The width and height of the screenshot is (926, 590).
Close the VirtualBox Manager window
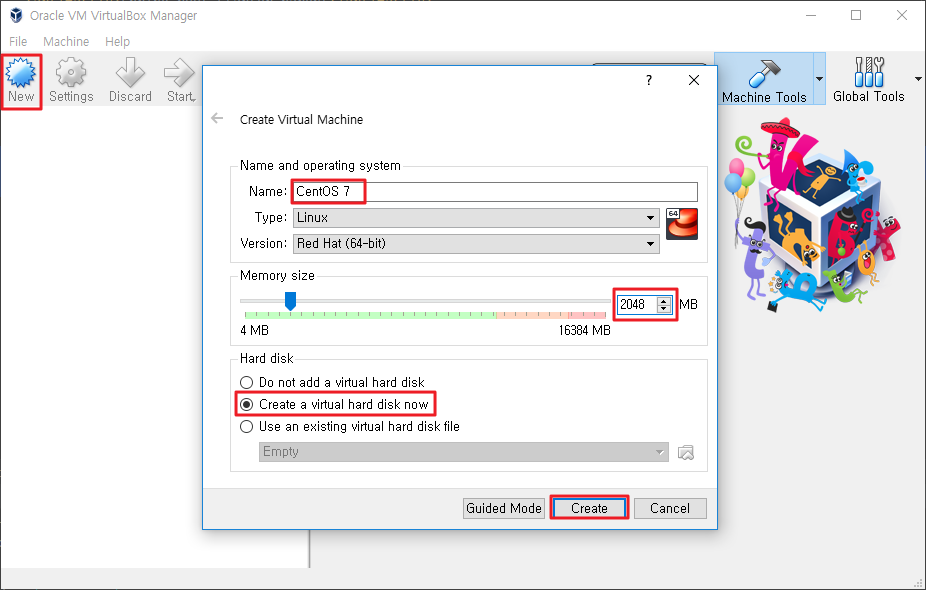(x=902, y=15)
